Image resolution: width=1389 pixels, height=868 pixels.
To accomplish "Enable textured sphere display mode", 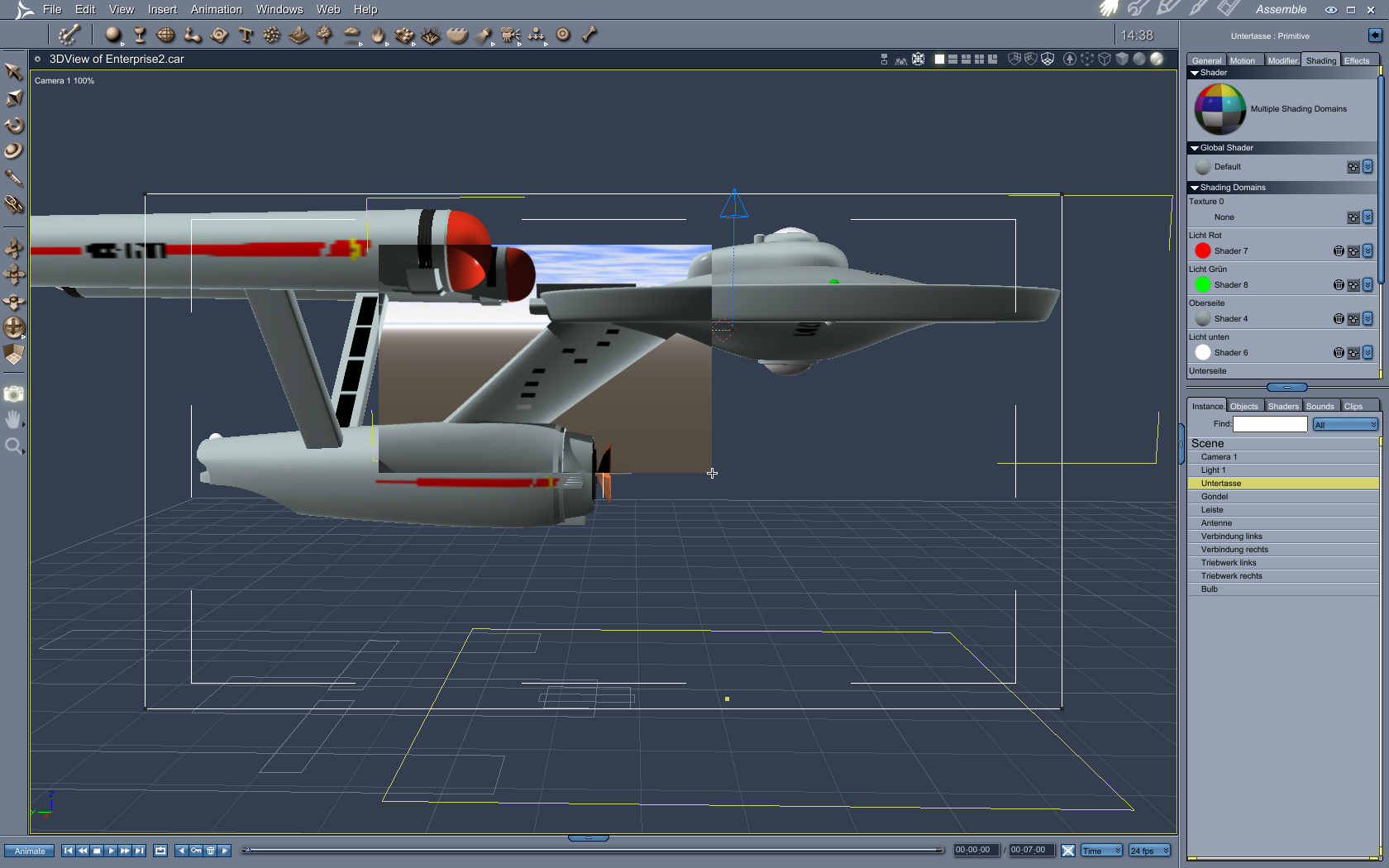I will pos(1157,59).
